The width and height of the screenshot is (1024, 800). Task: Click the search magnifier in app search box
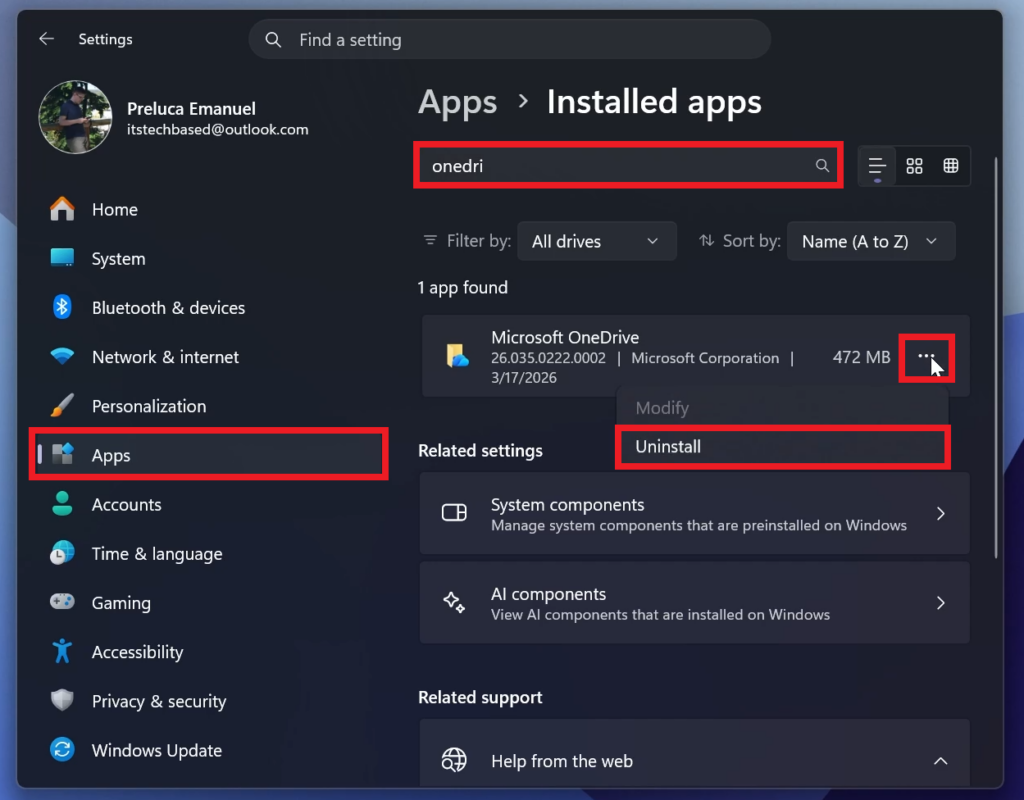tap(822, 166)
